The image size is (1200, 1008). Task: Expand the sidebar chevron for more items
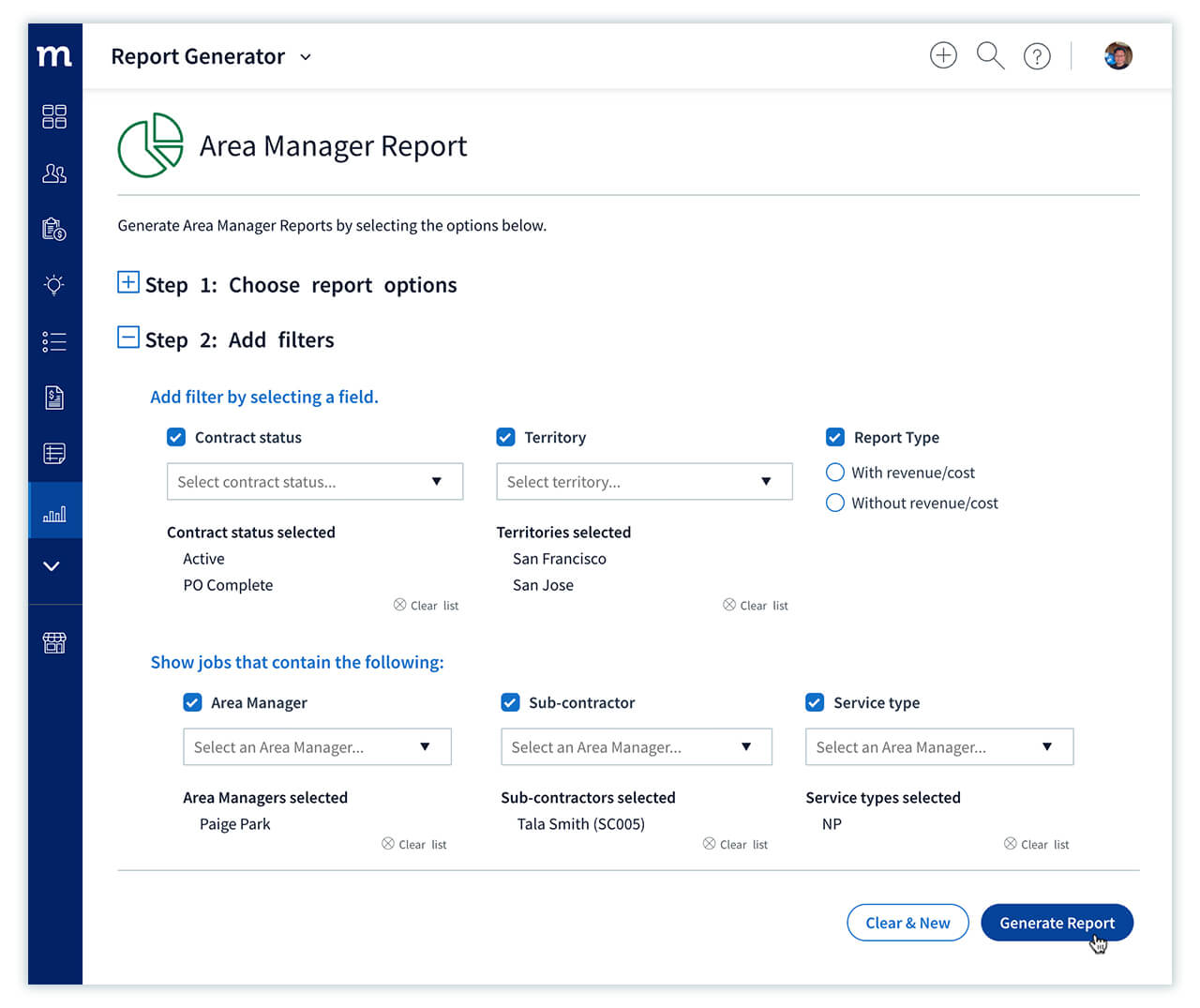[x=52, y=566]
